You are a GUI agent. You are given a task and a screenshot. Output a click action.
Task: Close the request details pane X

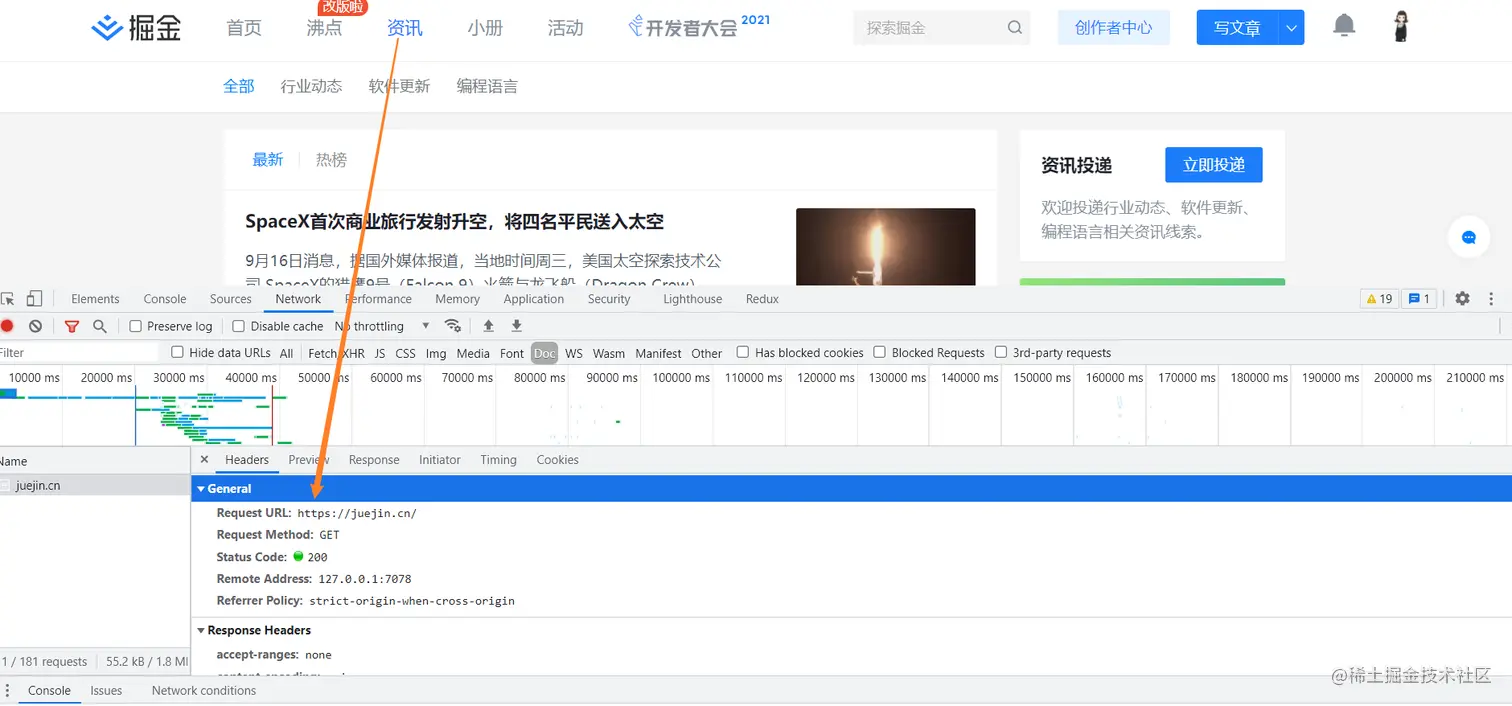(205, 460)
